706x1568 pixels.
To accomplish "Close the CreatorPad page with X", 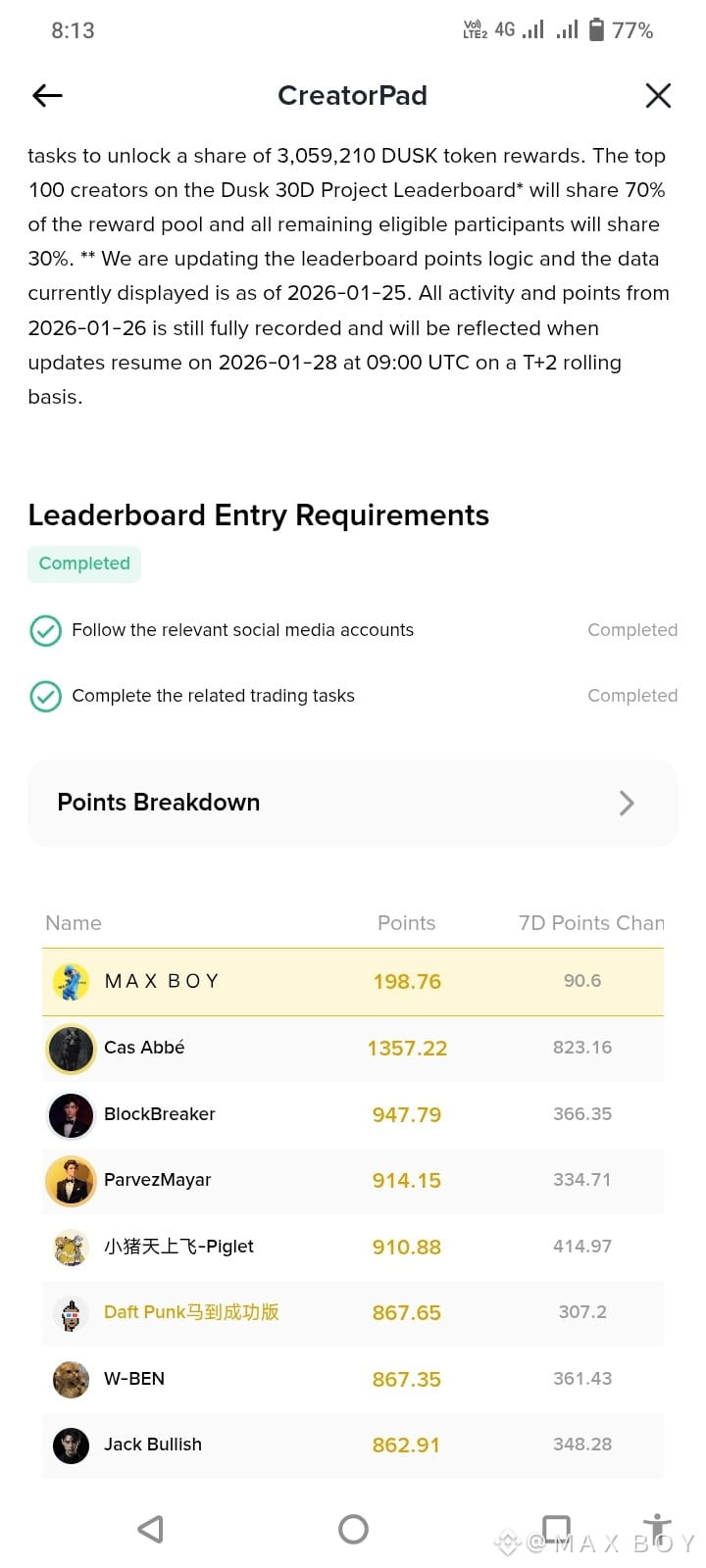I will [x=658, y=95].
